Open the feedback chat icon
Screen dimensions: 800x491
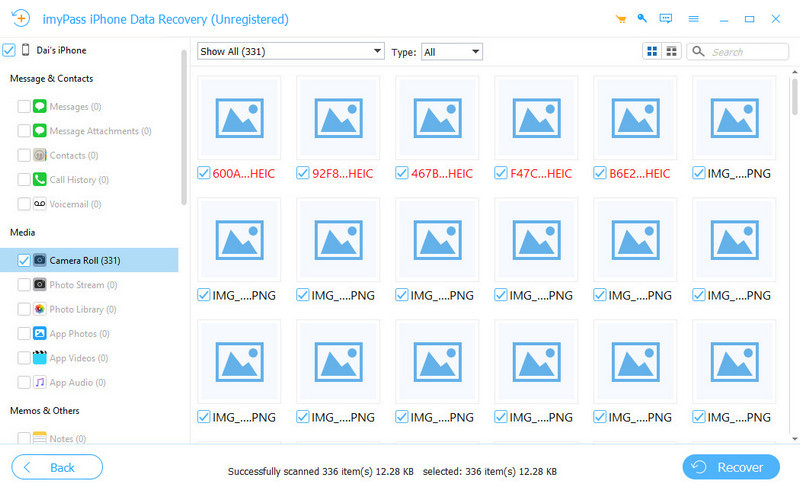coord(666,19)
